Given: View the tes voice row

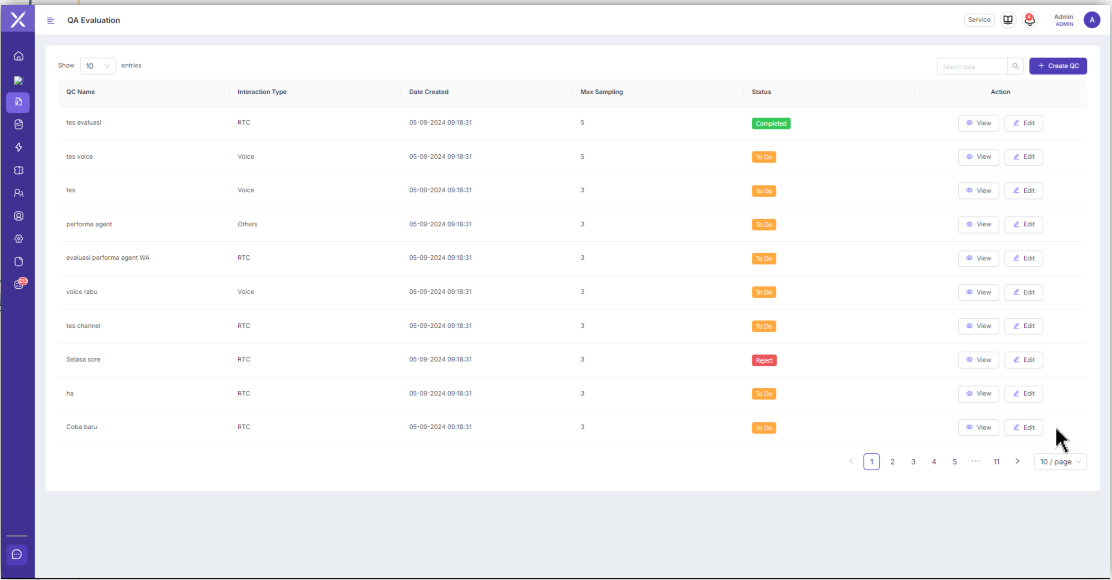Looking at the screenshot, I should point(979,157).
